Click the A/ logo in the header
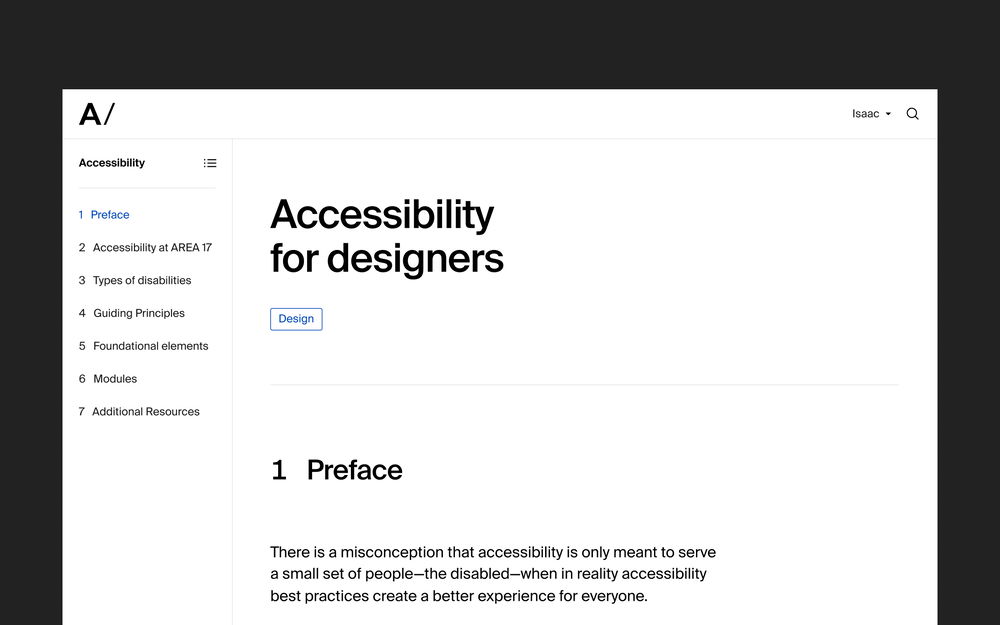The height and width of the screenshot is (625, 1000). (96, 114)
